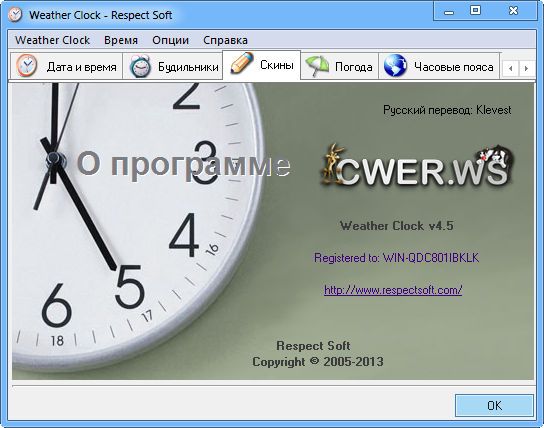544x428 pixels.
Task: Click the Copyright © 2005-2013 text
Action: (x=318, y=362)
